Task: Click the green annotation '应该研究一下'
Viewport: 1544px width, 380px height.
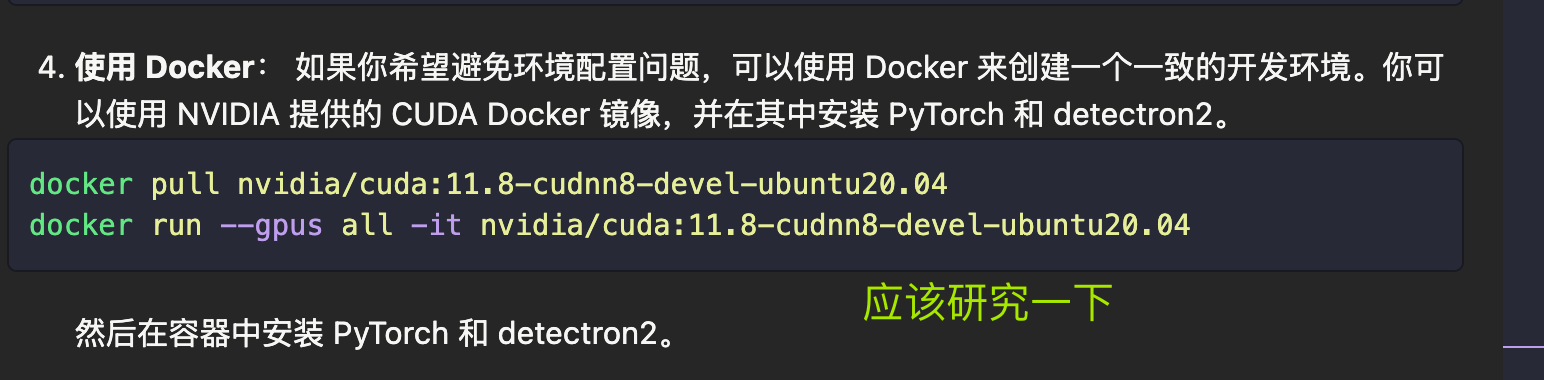Action: pos(988,303)
